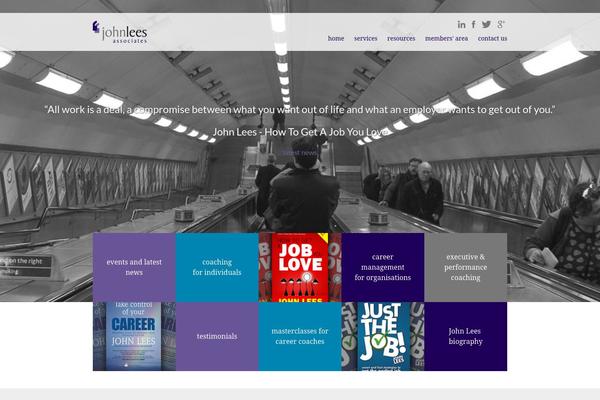Click the faint latest news link
600x400 pixels.
click(x=300, y=153)
